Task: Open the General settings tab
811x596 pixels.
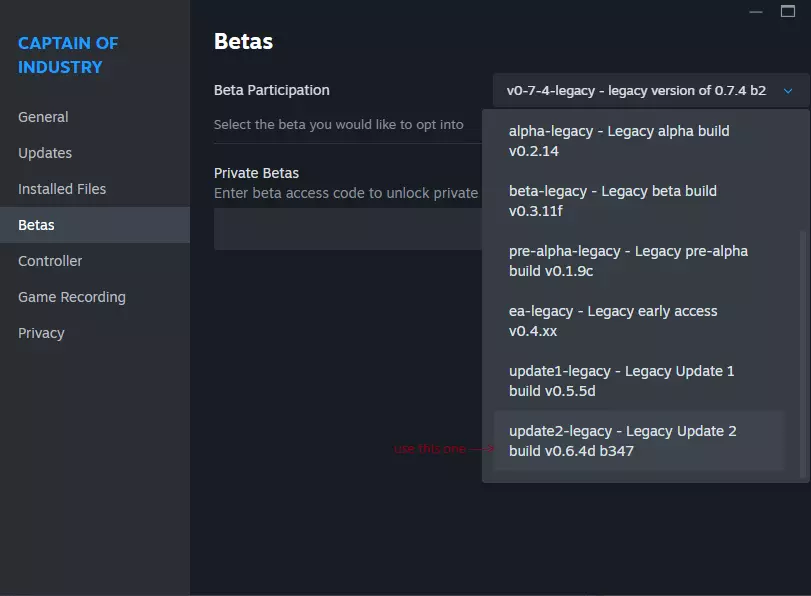Action: click(43, 117)
